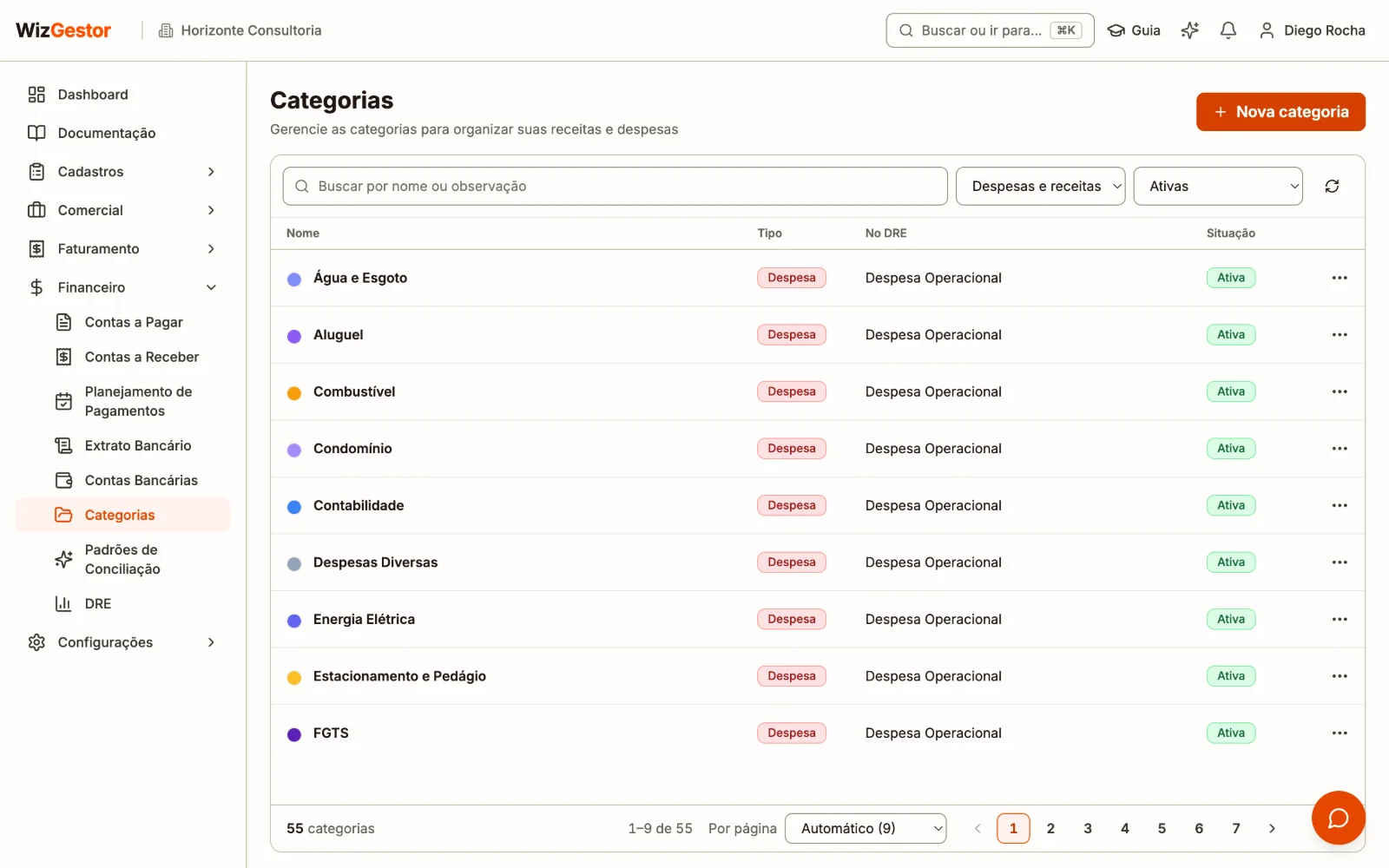The width and height of the screenshot is (1389, 868).
Task: Expand the Configurações menu
Action: 122,642
